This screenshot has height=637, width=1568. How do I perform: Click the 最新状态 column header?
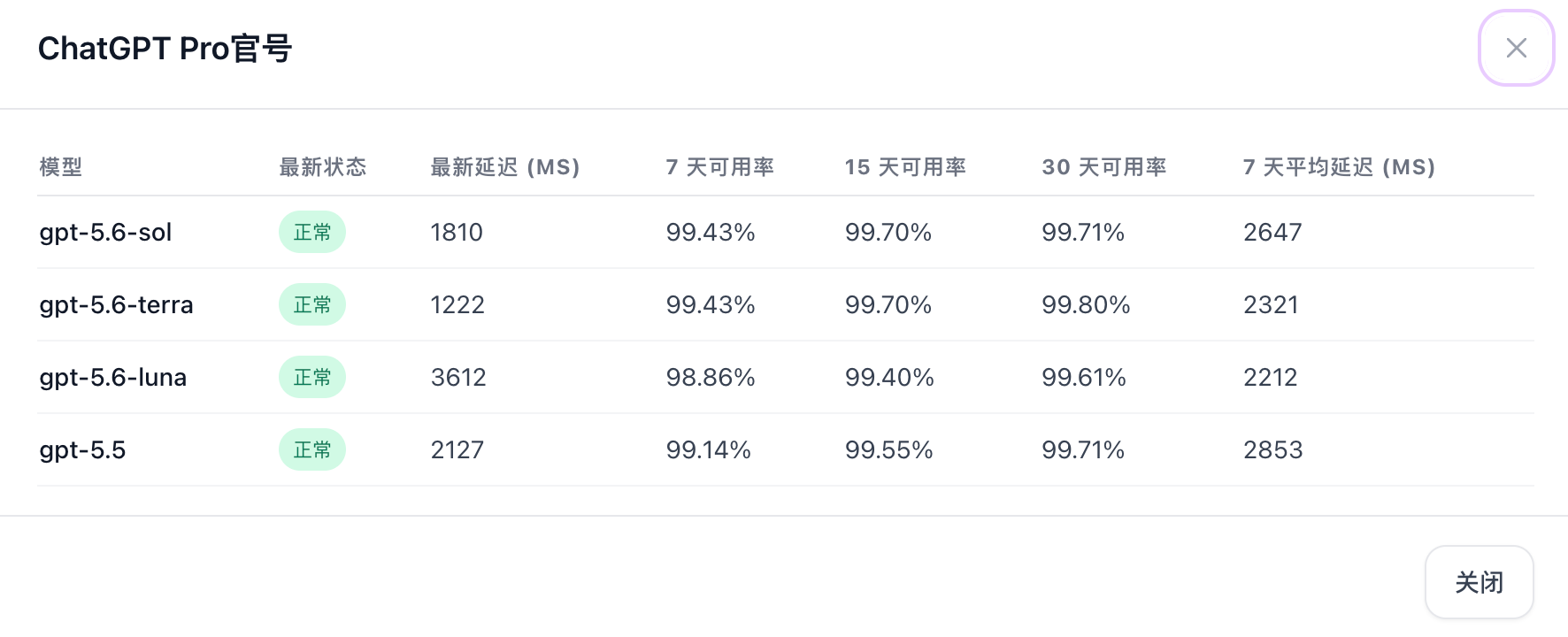pyautogui.click(x=323, y=167)
